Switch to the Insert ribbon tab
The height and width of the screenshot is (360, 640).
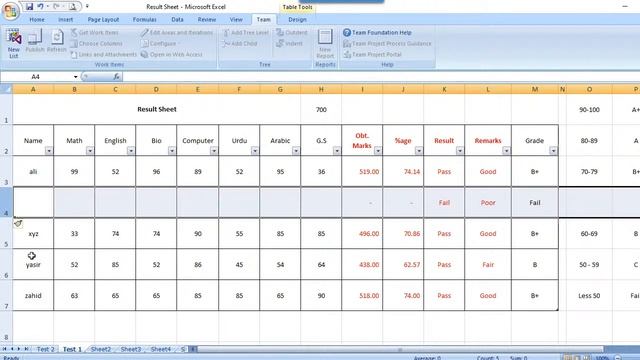[65, 19]
